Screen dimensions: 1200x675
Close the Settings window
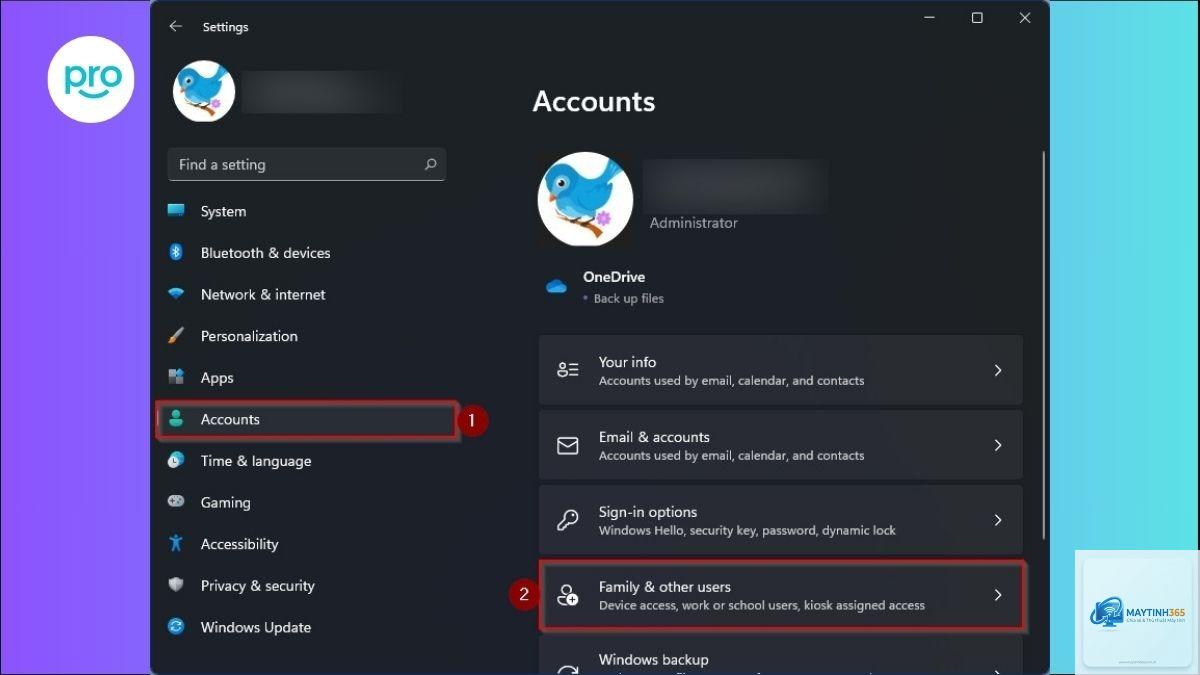click(1025, 18)
